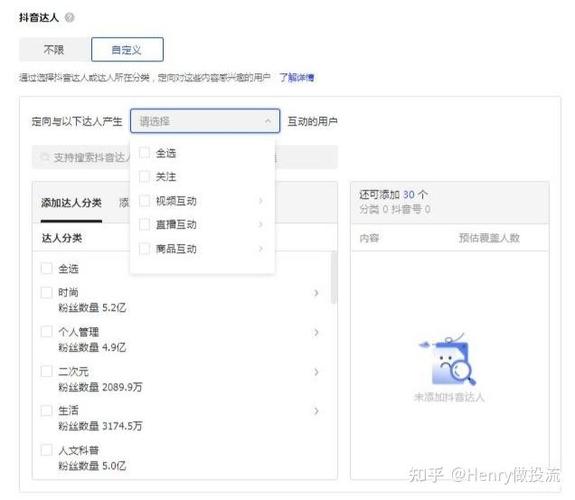Click the category list scrollbar

pyautogui.click(x=333, y=278)
